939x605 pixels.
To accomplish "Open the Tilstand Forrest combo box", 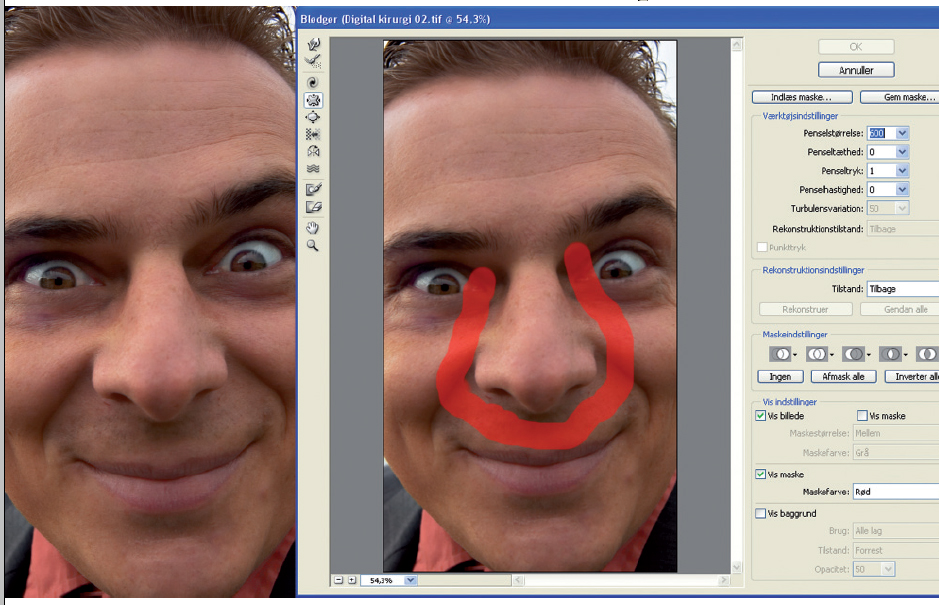I will click(x=896, y=550).
